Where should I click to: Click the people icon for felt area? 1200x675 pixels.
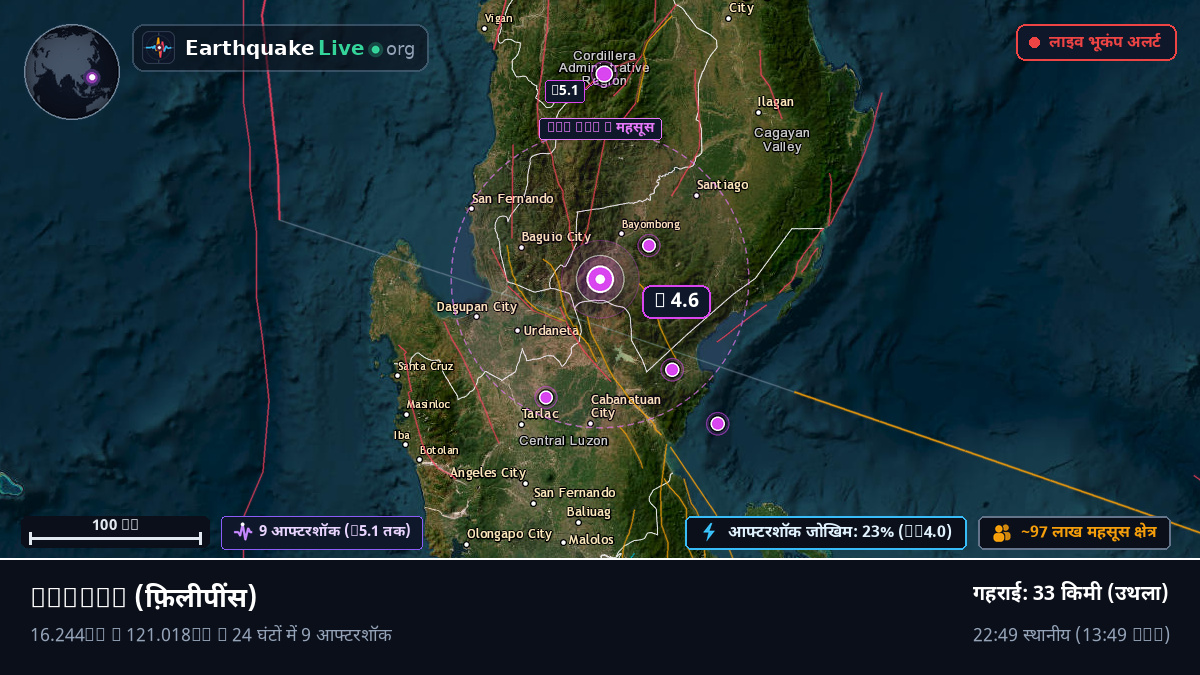(1002, 533)
